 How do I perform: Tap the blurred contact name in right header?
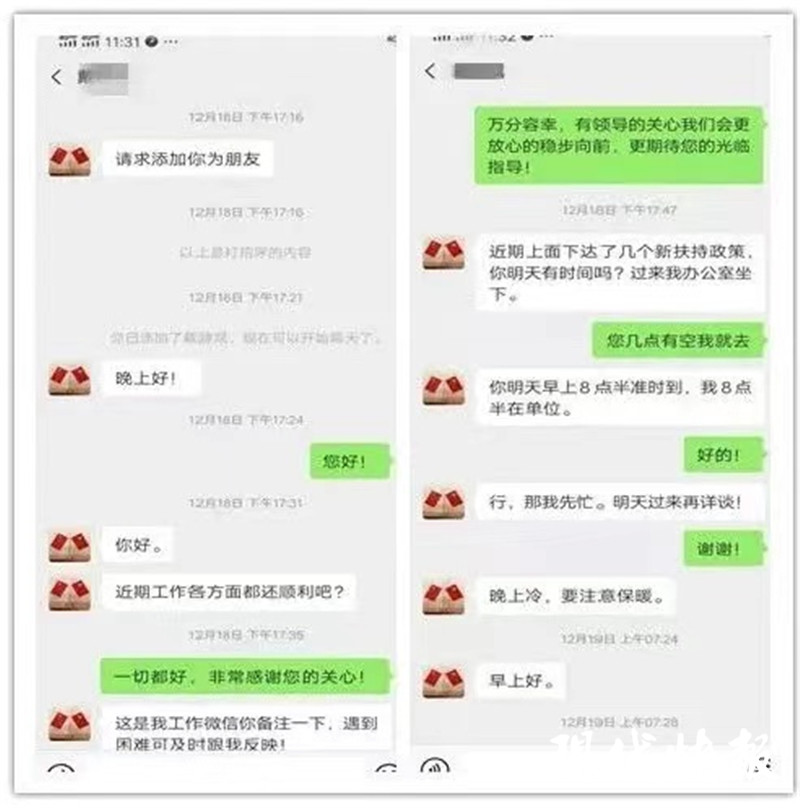(x=478, y=71)
